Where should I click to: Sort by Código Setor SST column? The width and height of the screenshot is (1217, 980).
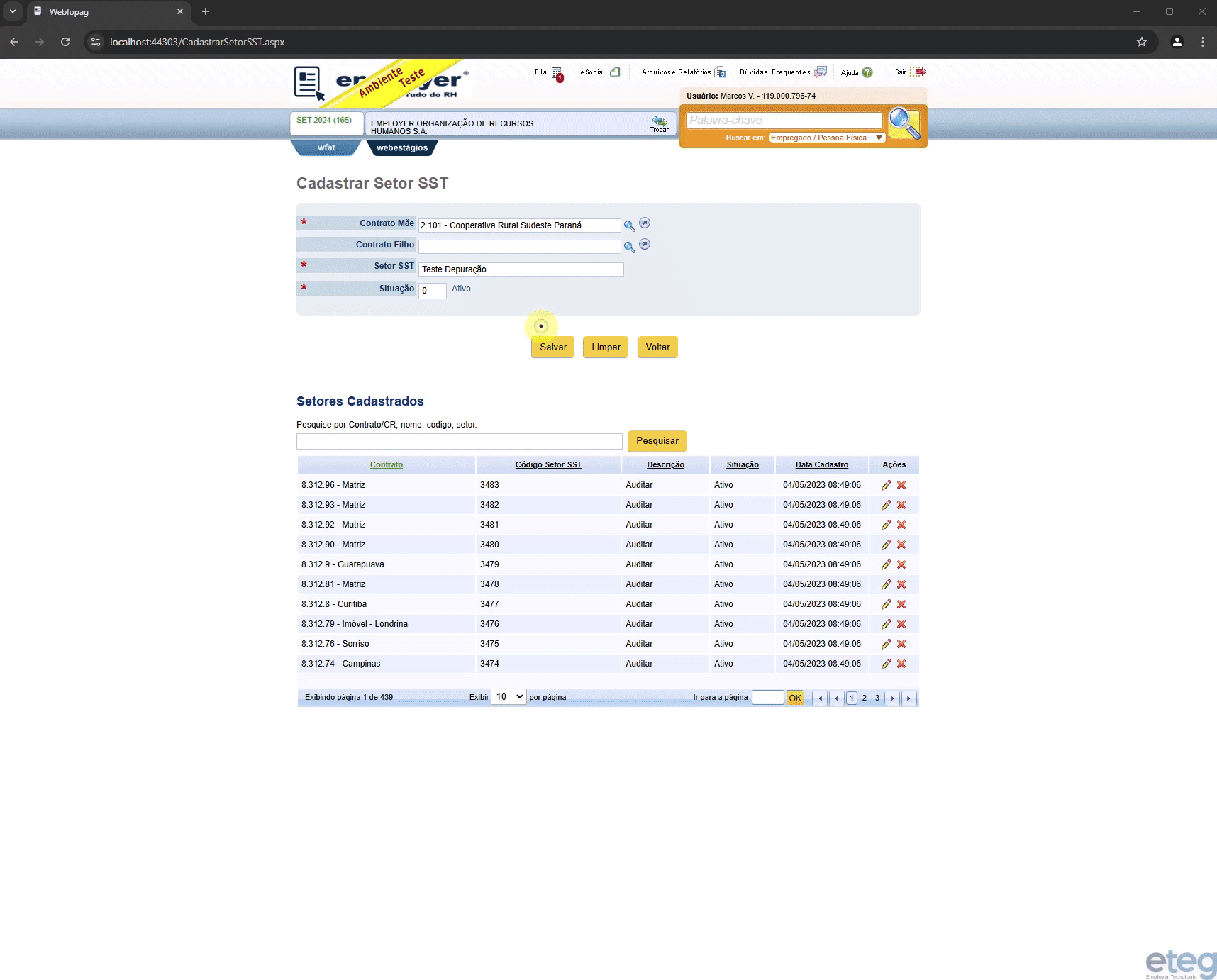click(548, 464)
